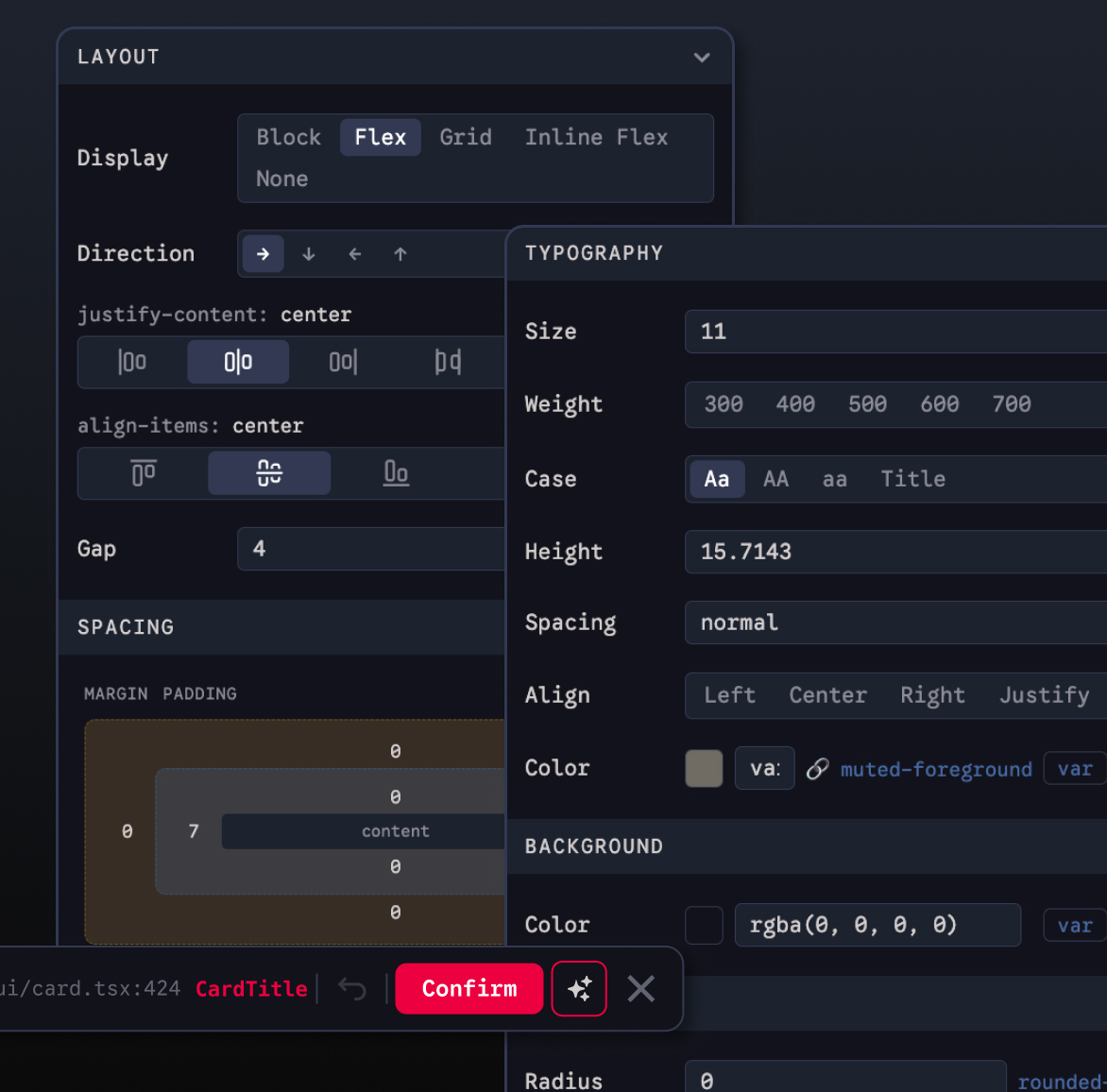Click the ui/card.tsx:424 file path
This screenshot has width=1107, height=1092.
click(x=91, y=988)
